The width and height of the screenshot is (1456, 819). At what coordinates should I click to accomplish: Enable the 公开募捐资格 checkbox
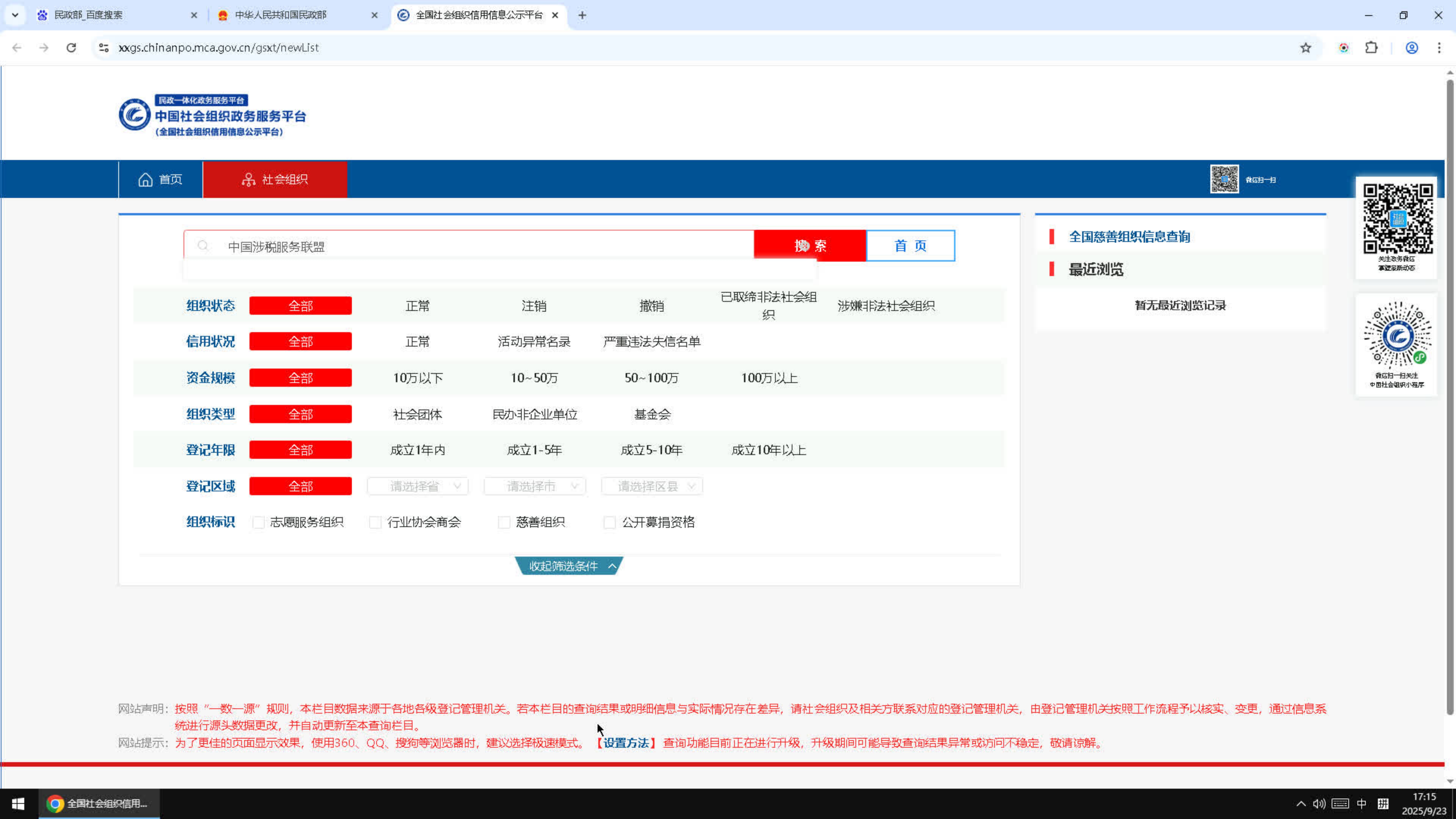(x=609, y=522)
